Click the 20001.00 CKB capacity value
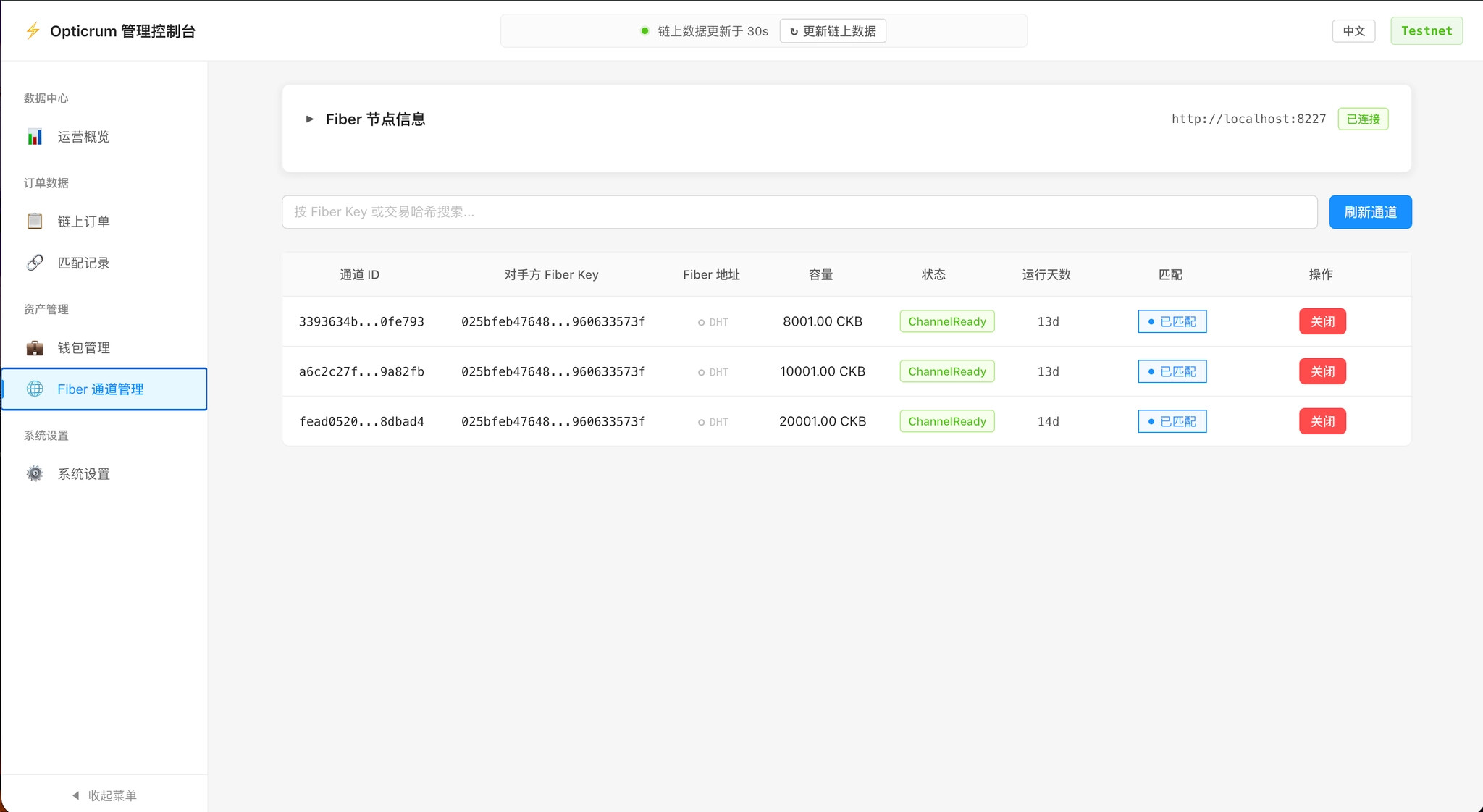 tap(823, 421)
